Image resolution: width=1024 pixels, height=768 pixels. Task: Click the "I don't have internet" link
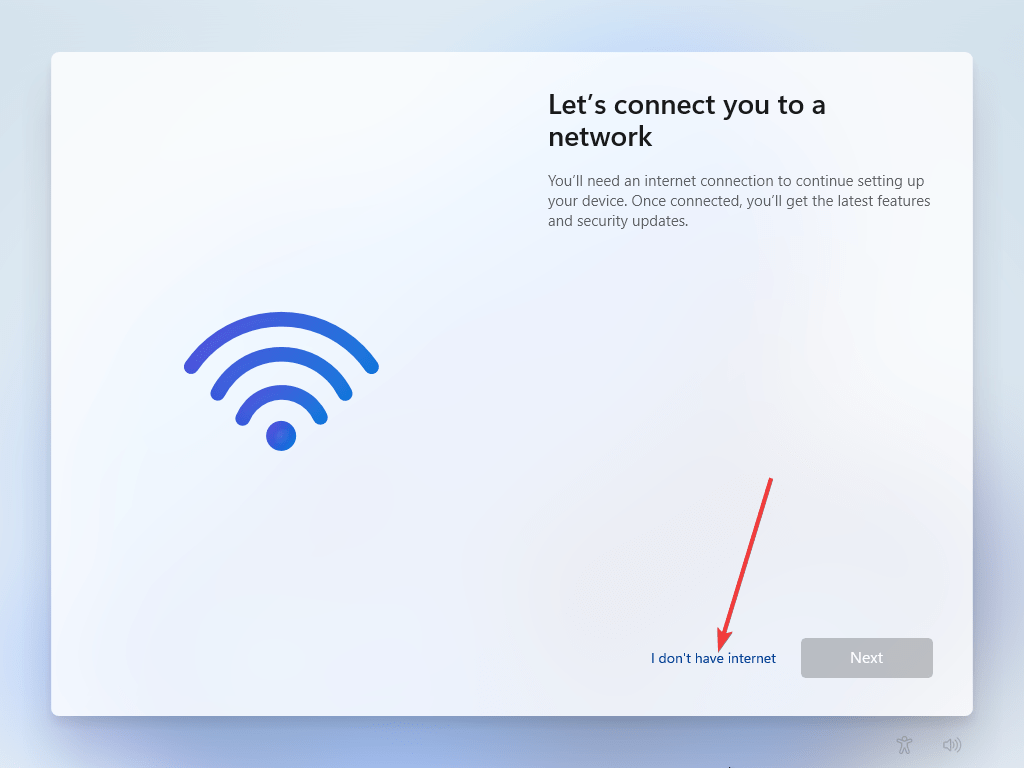[713, 658]
